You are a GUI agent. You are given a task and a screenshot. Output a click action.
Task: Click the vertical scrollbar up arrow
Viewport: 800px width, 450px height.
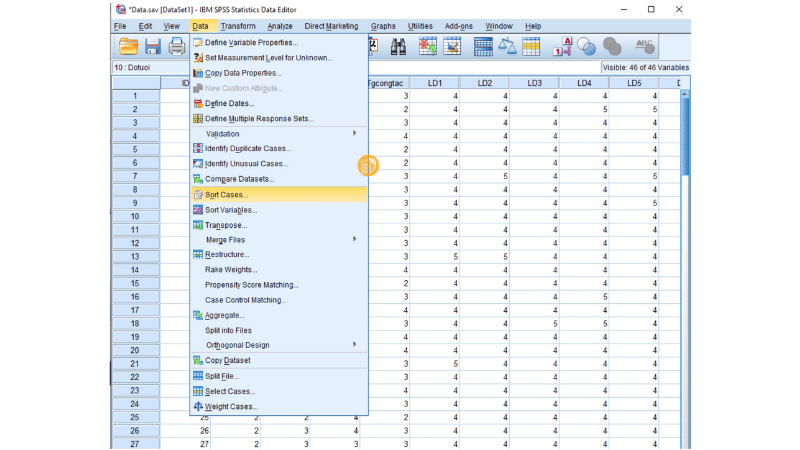click(x=685, y=94)
